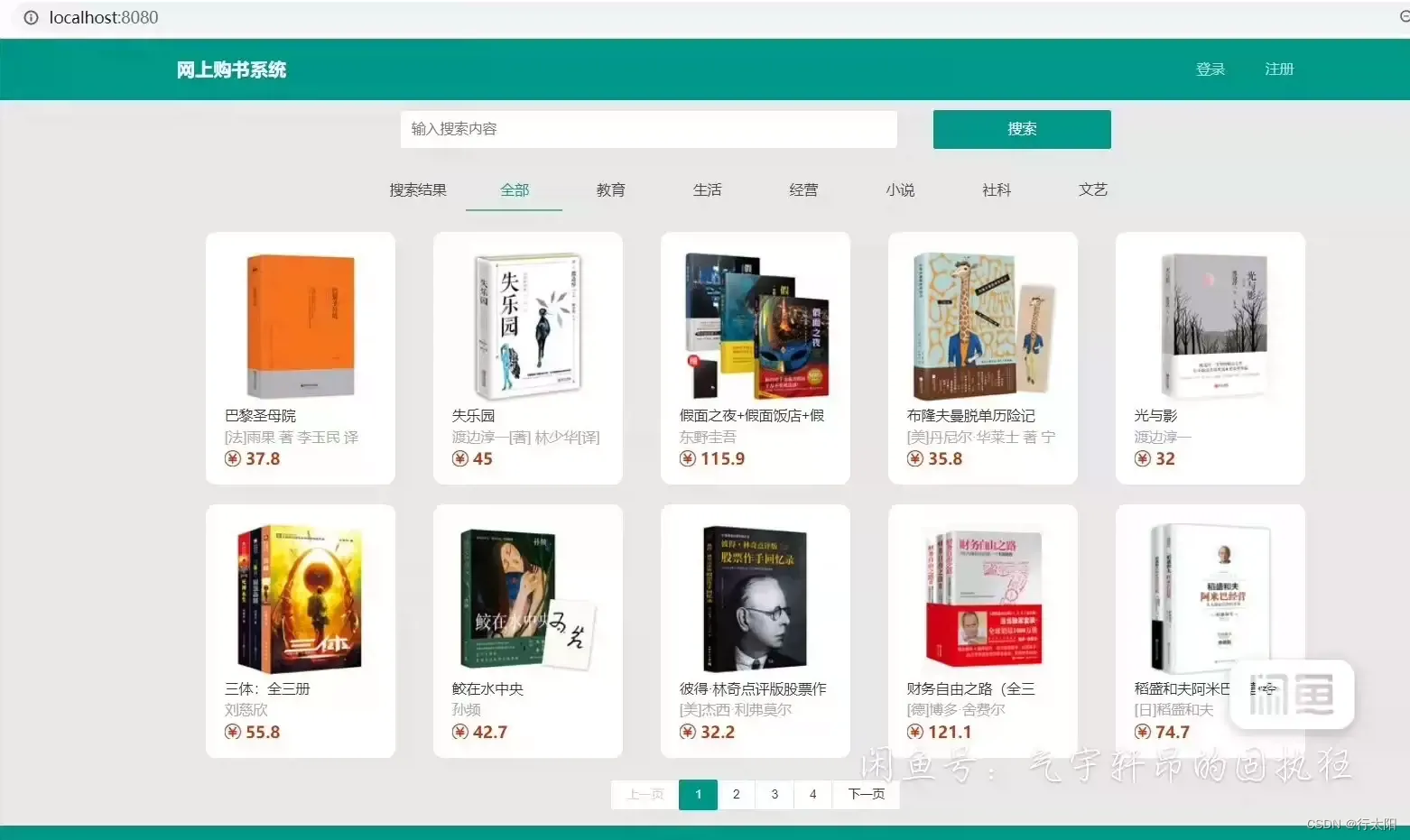1410x840 pixels.
Task: Select the 教育 category tab
Action: 611,189
